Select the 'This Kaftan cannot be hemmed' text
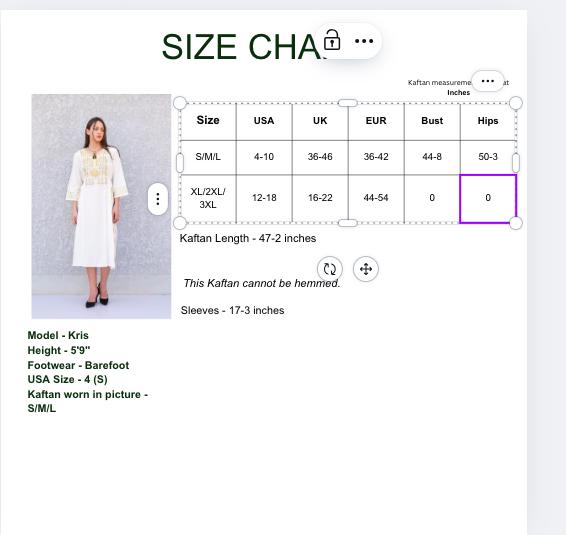The height and width of the screenshot is (535, 566). coord(262,283)
